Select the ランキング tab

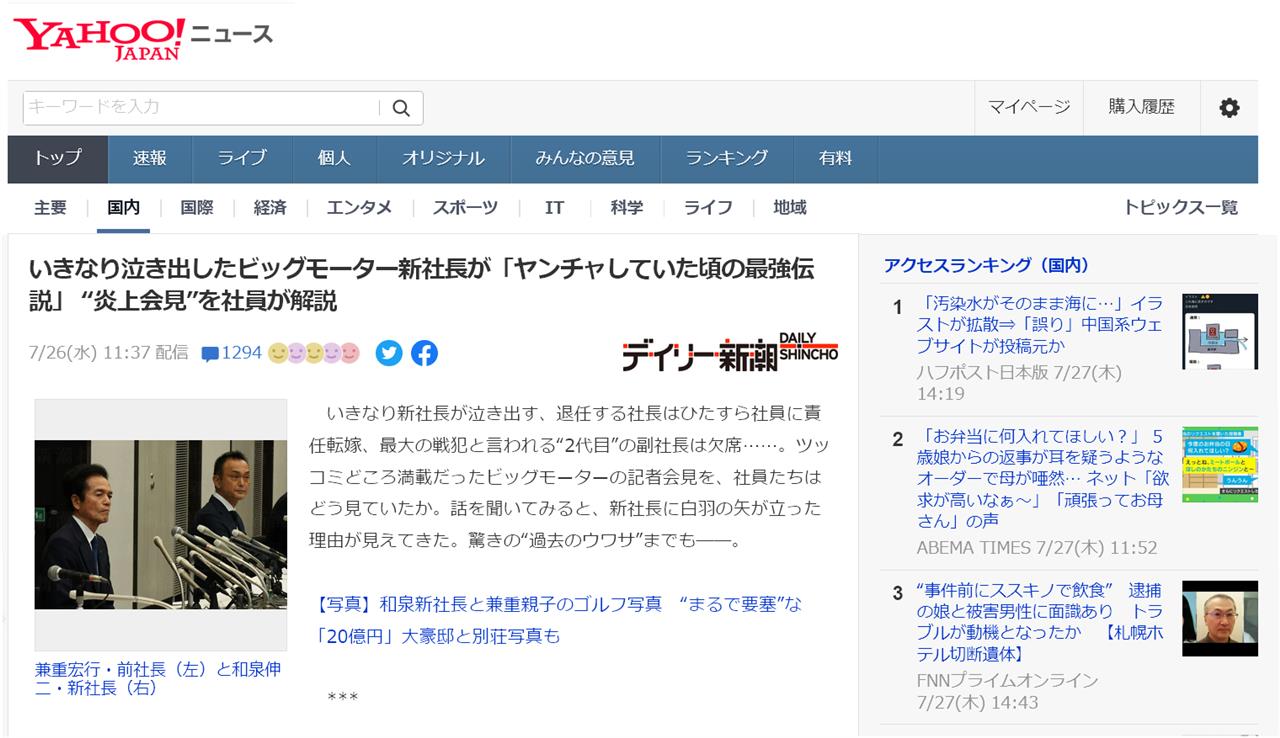(727, 159)
